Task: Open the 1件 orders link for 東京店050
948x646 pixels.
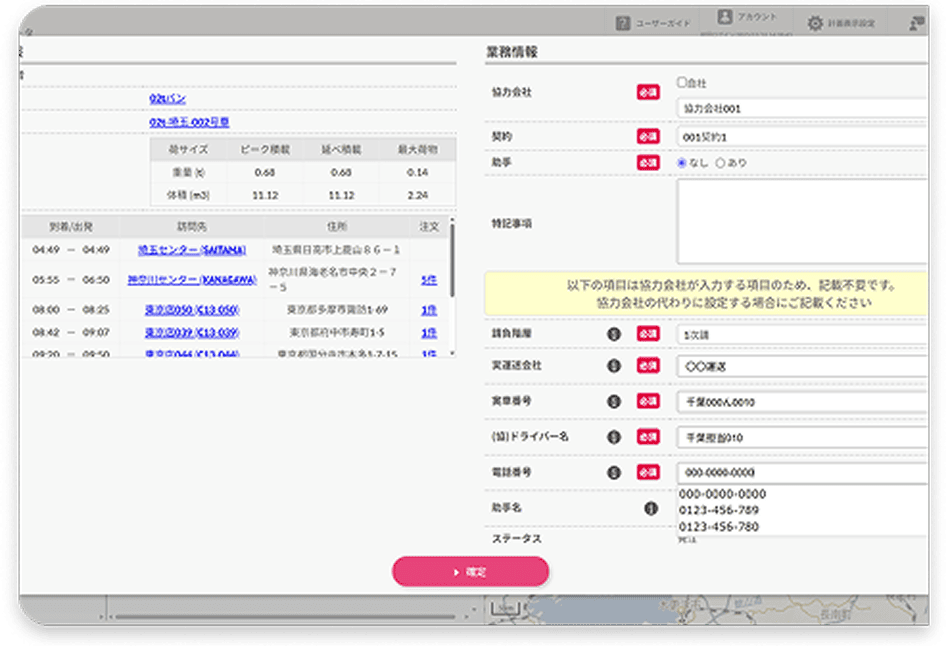Action: coord(429,310)
